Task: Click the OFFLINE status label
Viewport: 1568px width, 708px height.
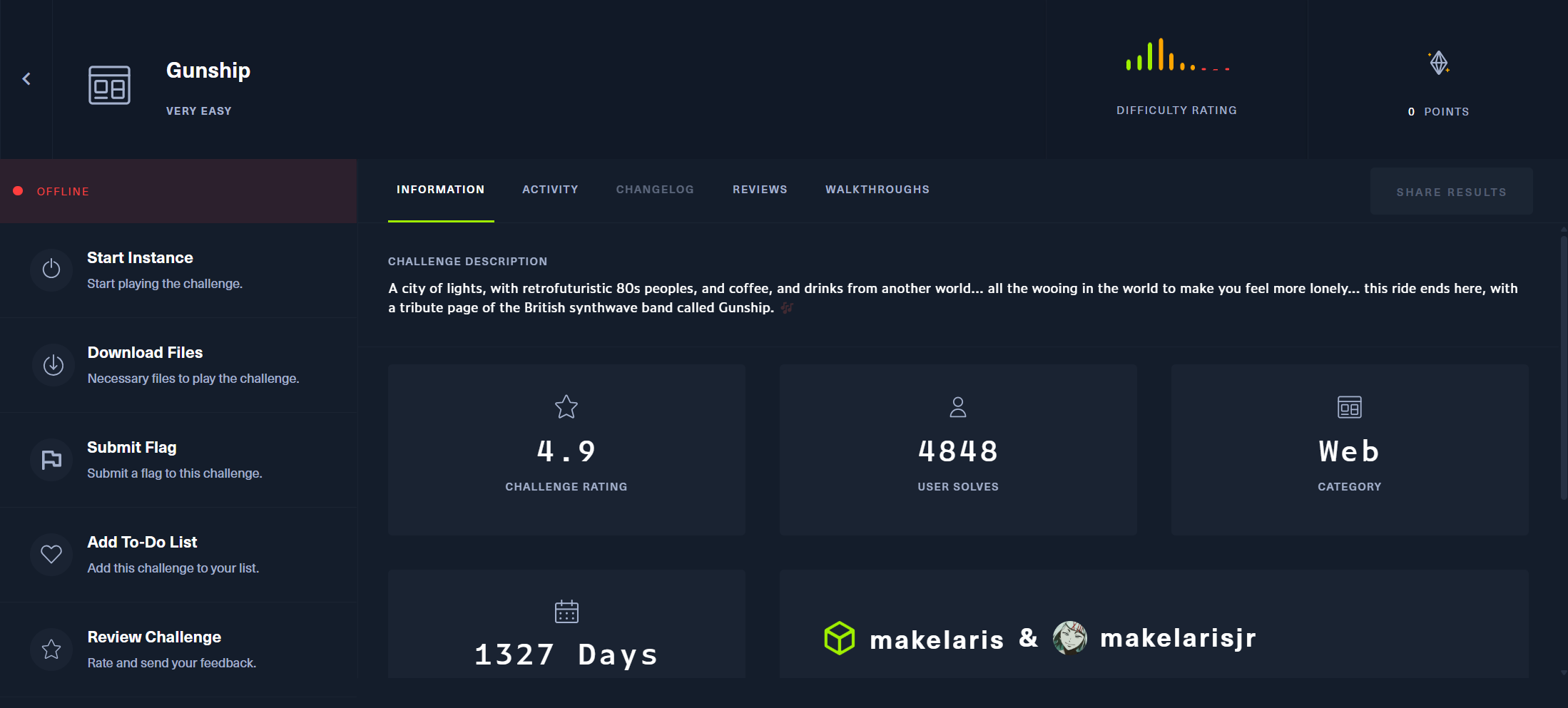Action: tap(63, 191)
